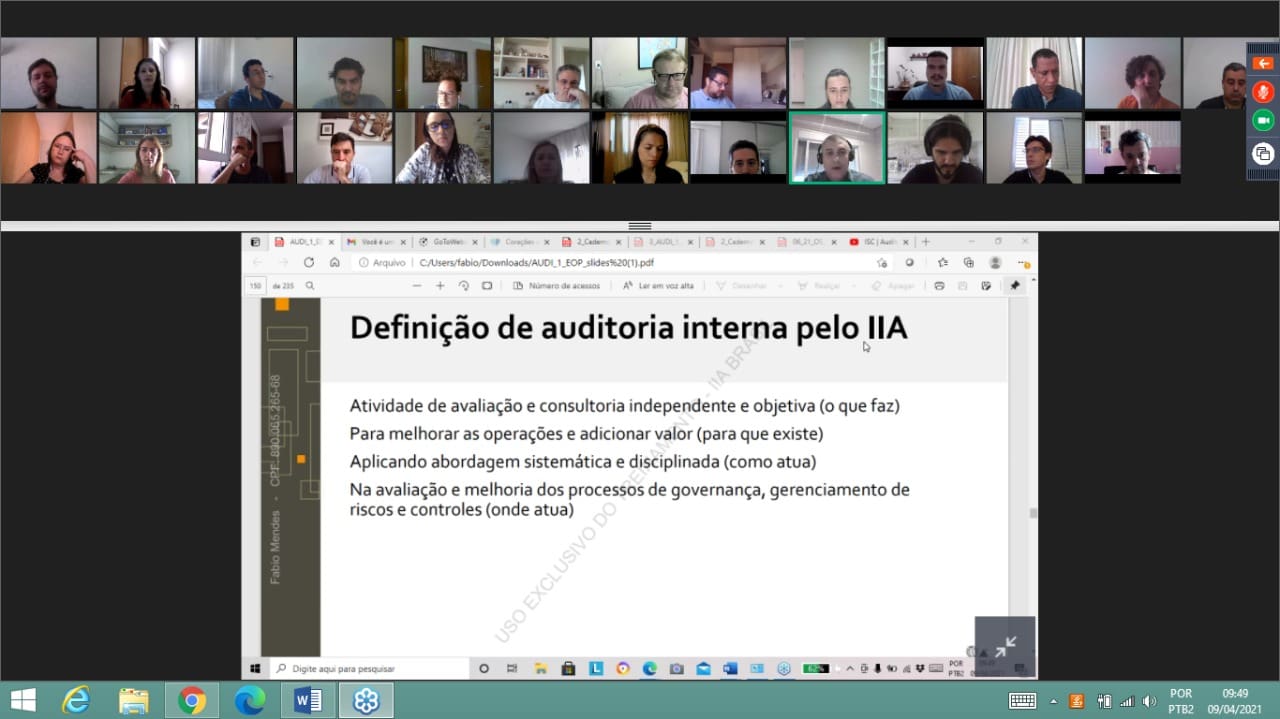Click the GoToMeeting flower icon in taskbar
Screen dimensions: 1280x719
(366, 700)
